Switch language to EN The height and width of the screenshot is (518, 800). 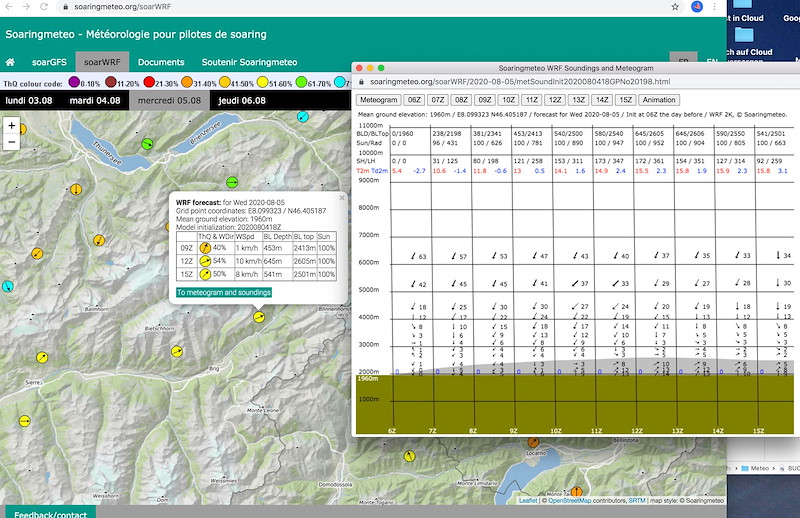tap(712, 61)
